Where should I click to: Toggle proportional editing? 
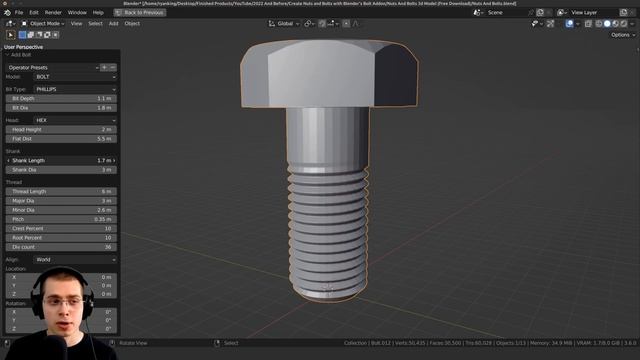click(346, 24)
